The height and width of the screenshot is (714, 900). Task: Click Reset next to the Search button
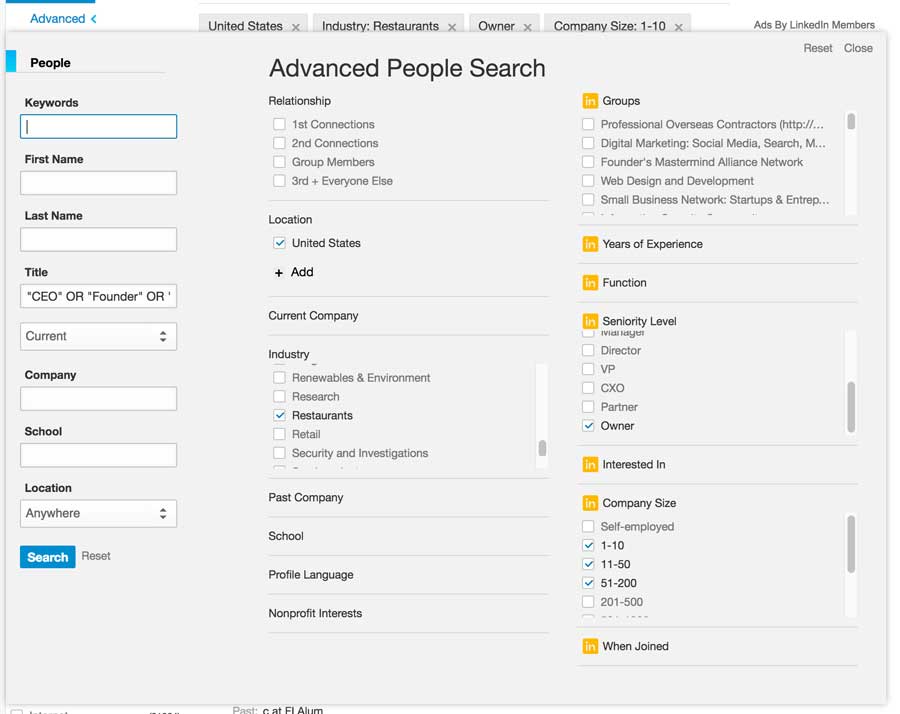point(96,556)
